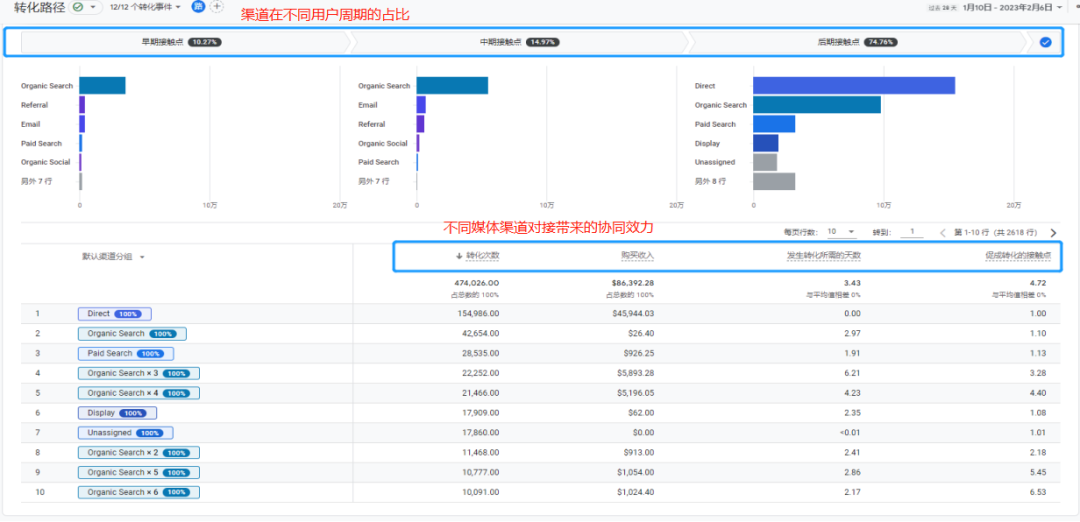Screen dimensions: 1080x522
Task: Click the Organic Search × 4 chip
Action: click(139, 393)
